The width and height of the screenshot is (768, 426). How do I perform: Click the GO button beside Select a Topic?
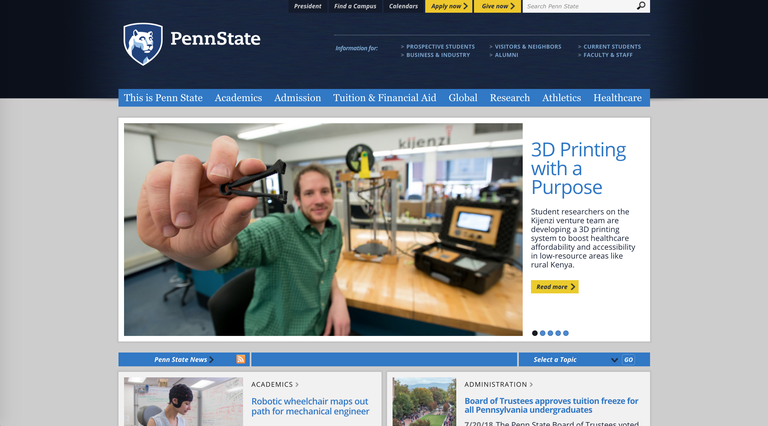tap(628, 359)
